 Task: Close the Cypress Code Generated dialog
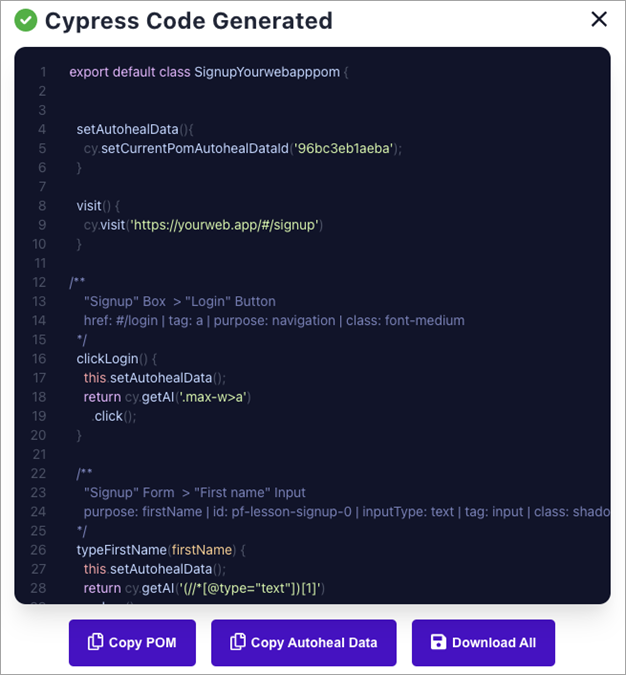click(x=599, y=19)
